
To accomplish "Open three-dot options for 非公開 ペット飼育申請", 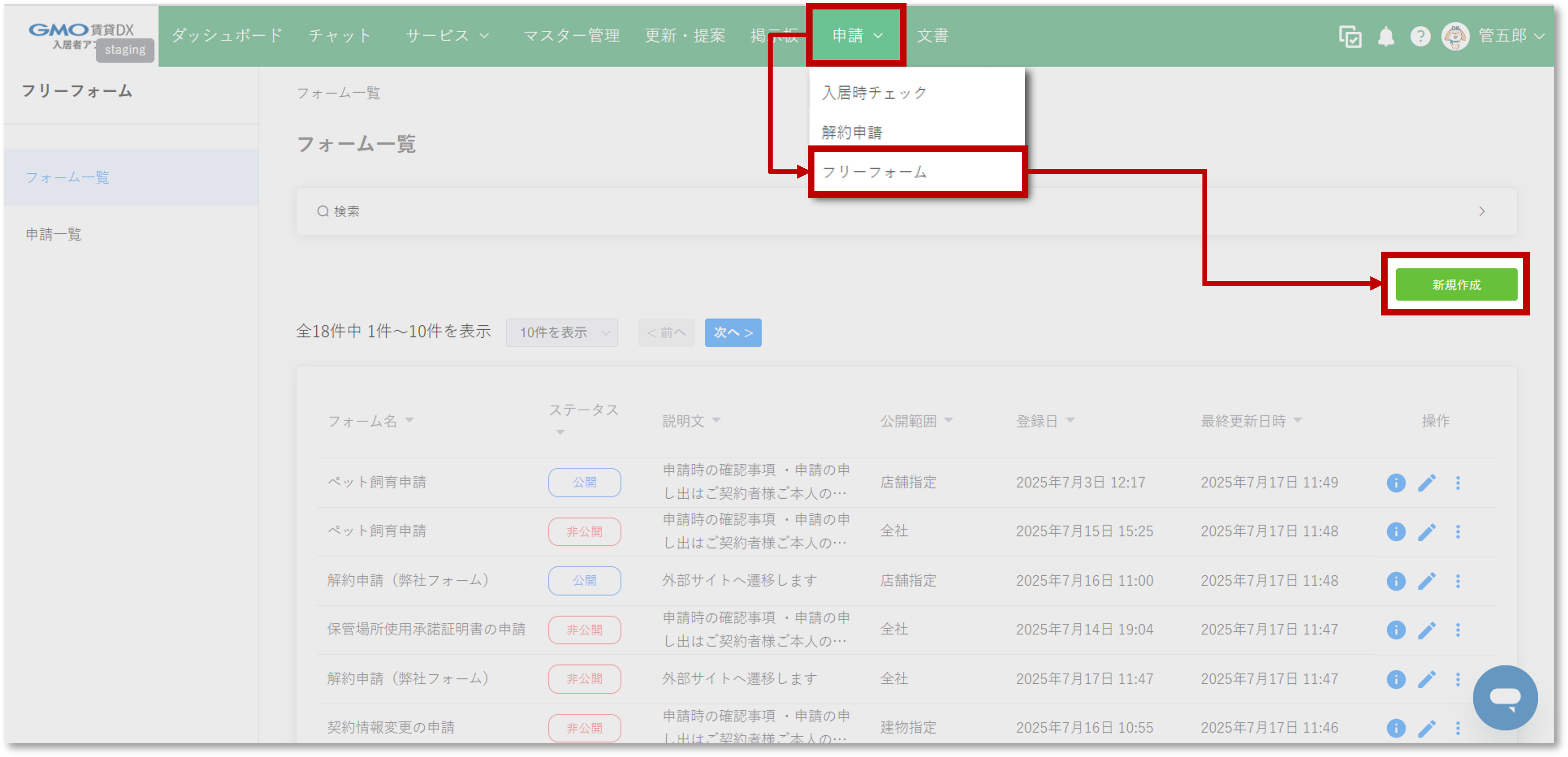I will 1458,531.
